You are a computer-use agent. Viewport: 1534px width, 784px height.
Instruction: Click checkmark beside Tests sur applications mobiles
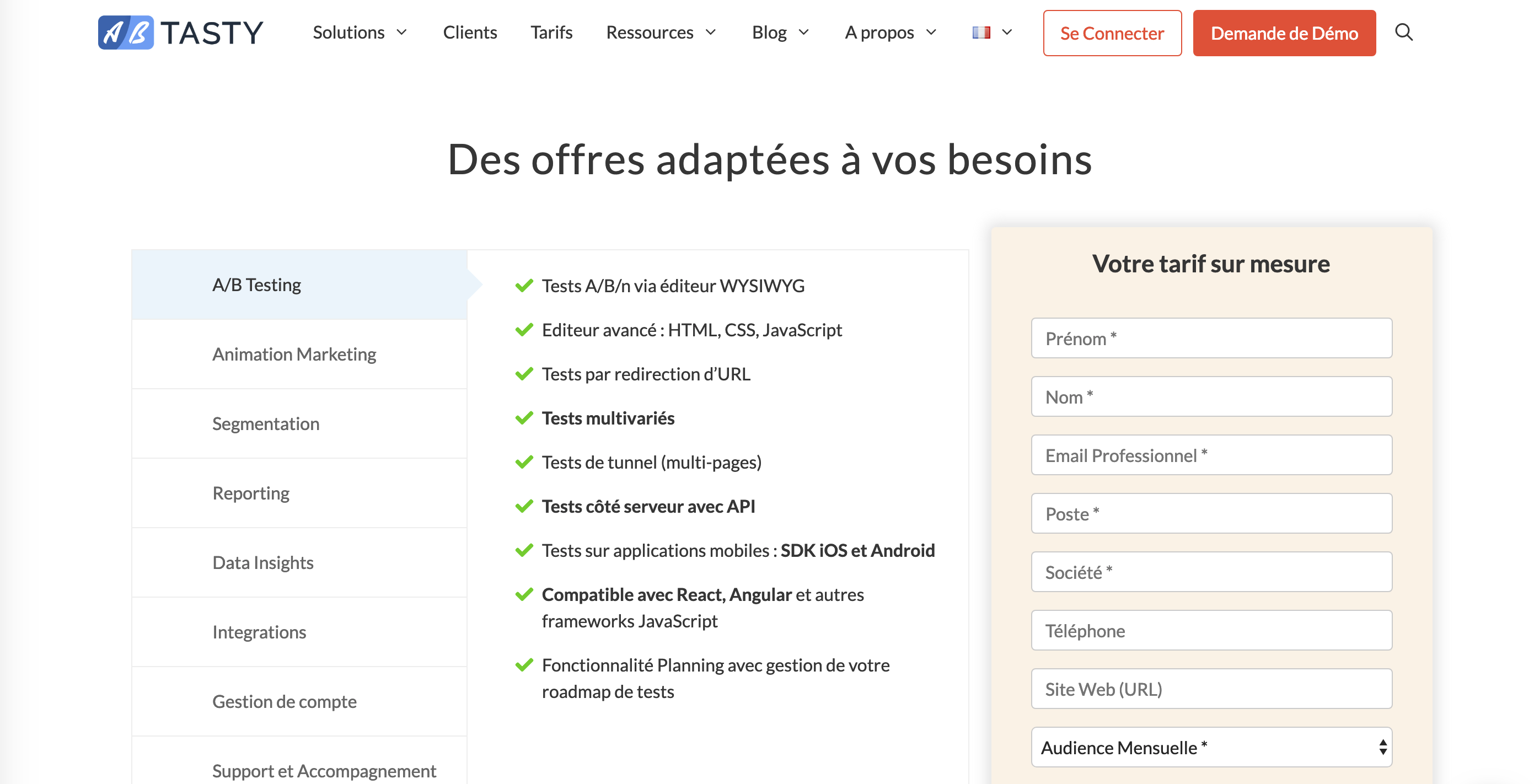click(x=523, y=550)
